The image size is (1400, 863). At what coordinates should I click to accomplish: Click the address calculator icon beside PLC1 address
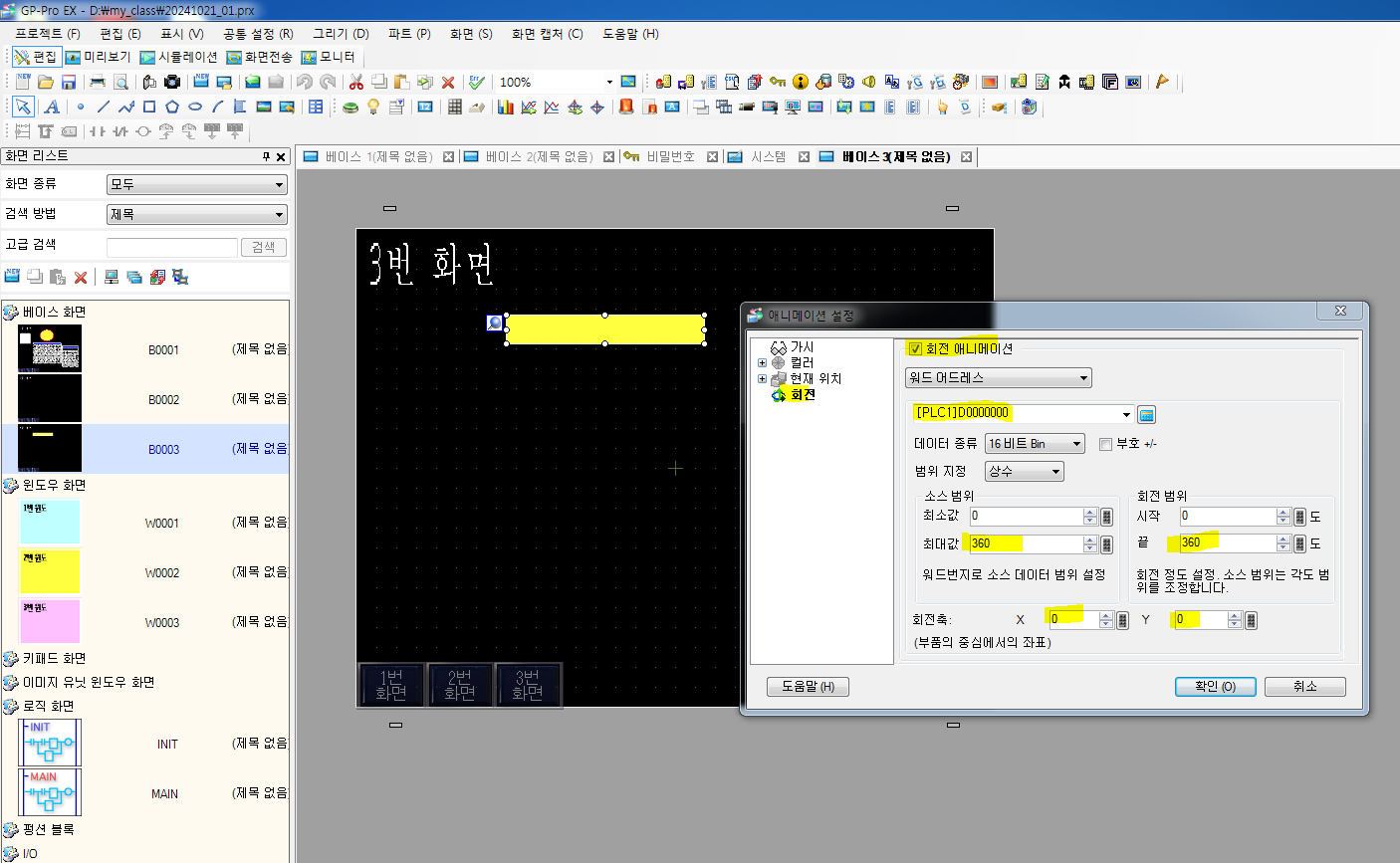(1146, 415)
